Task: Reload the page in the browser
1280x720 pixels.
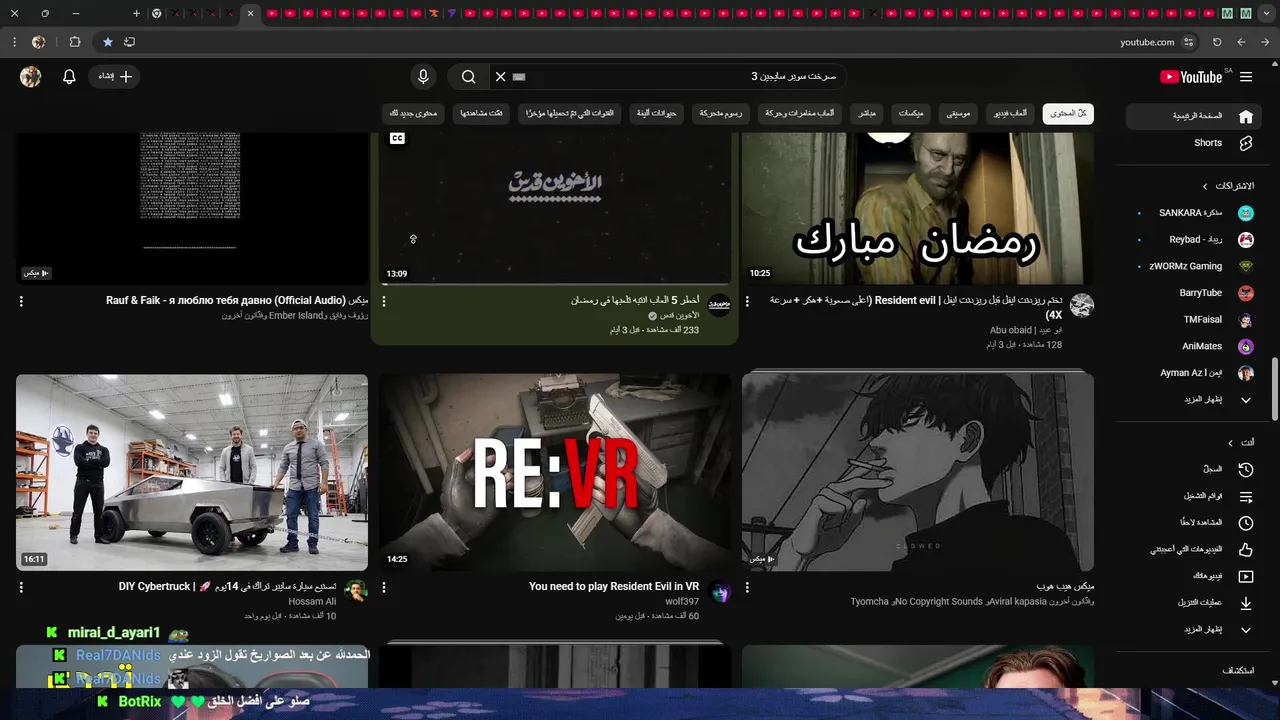Action: click(1217, 42)
